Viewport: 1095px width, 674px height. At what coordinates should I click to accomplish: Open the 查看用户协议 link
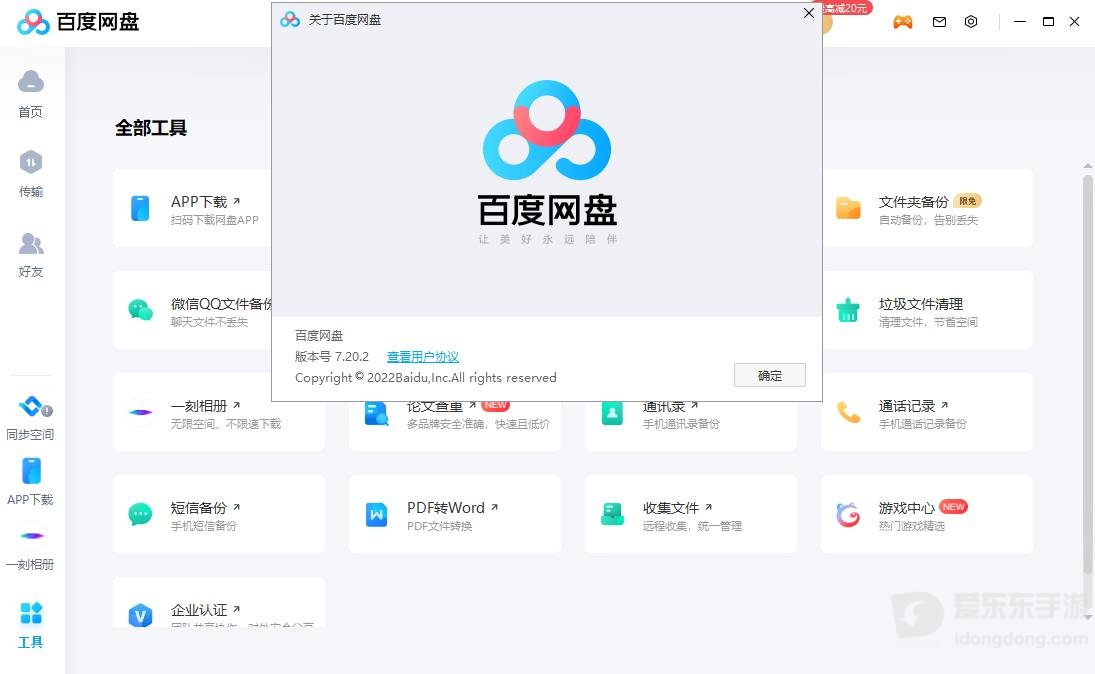click(422, 356)
